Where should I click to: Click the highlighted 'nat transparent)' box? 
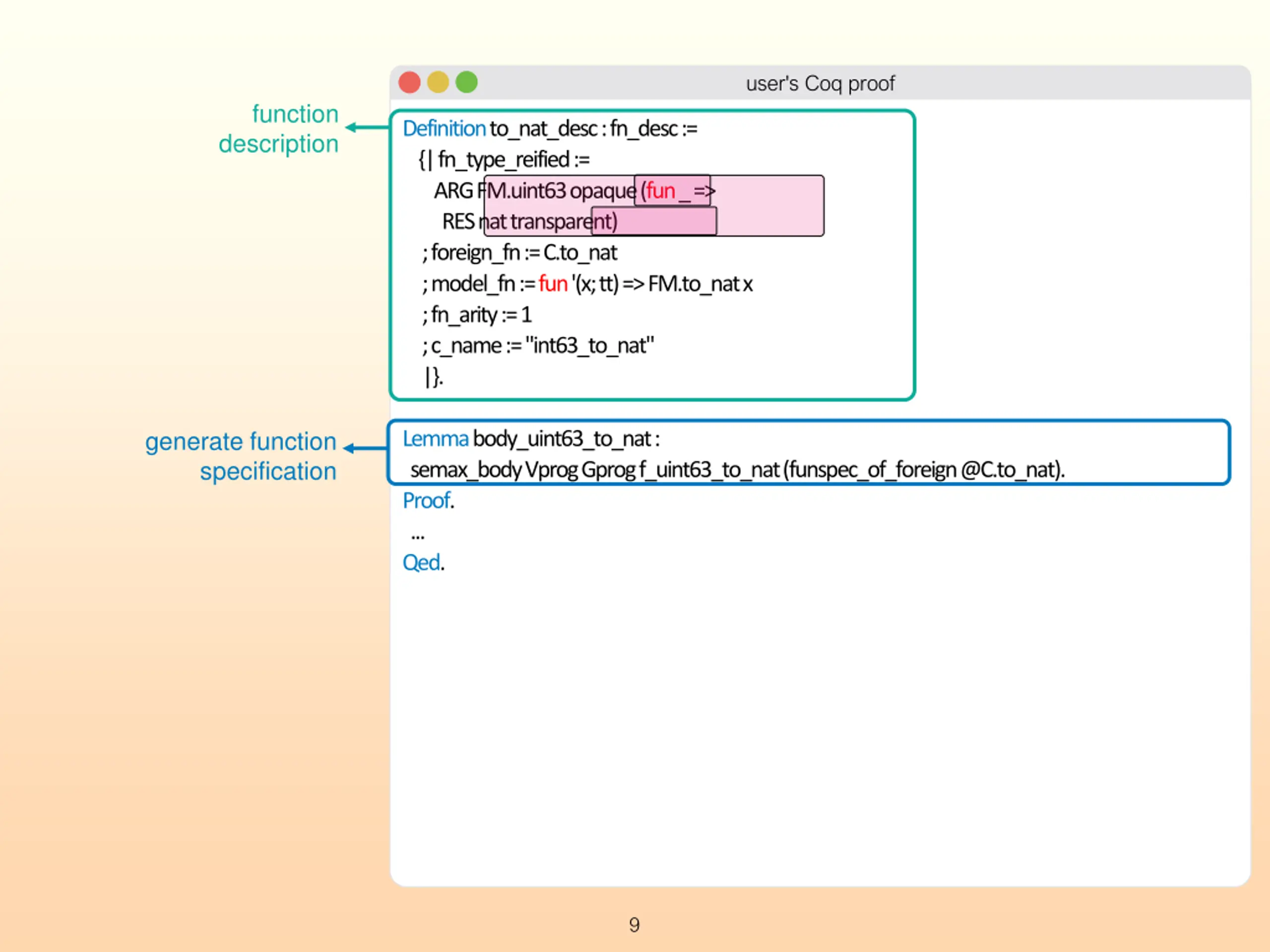point(654,222)
